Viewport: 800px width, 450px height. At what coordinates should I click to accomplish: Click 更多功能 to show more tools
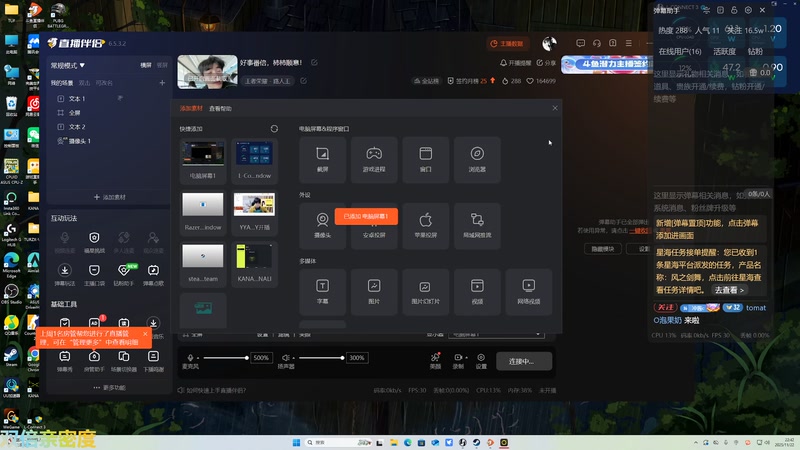click(109, 387)
